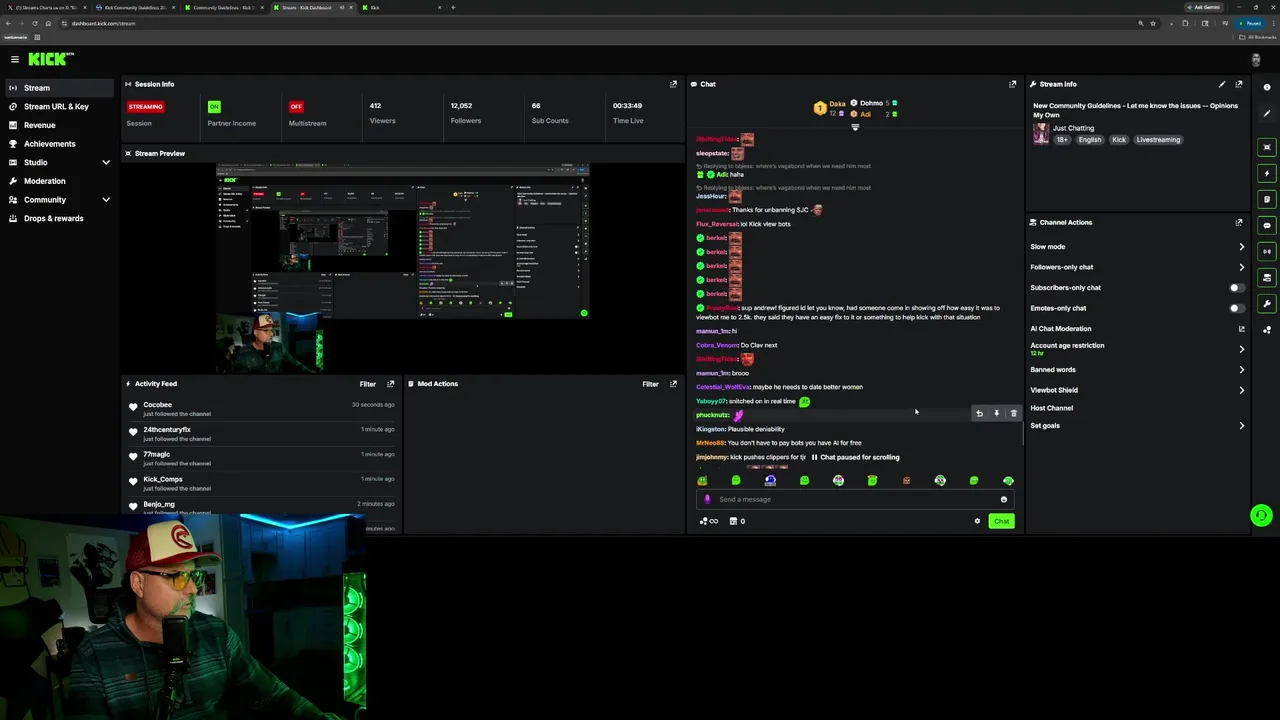Toggle channel actions widget in right toolbar
Image resolution: width=1280 pixels, height=720 pixels.
[x=1267, y=277]
